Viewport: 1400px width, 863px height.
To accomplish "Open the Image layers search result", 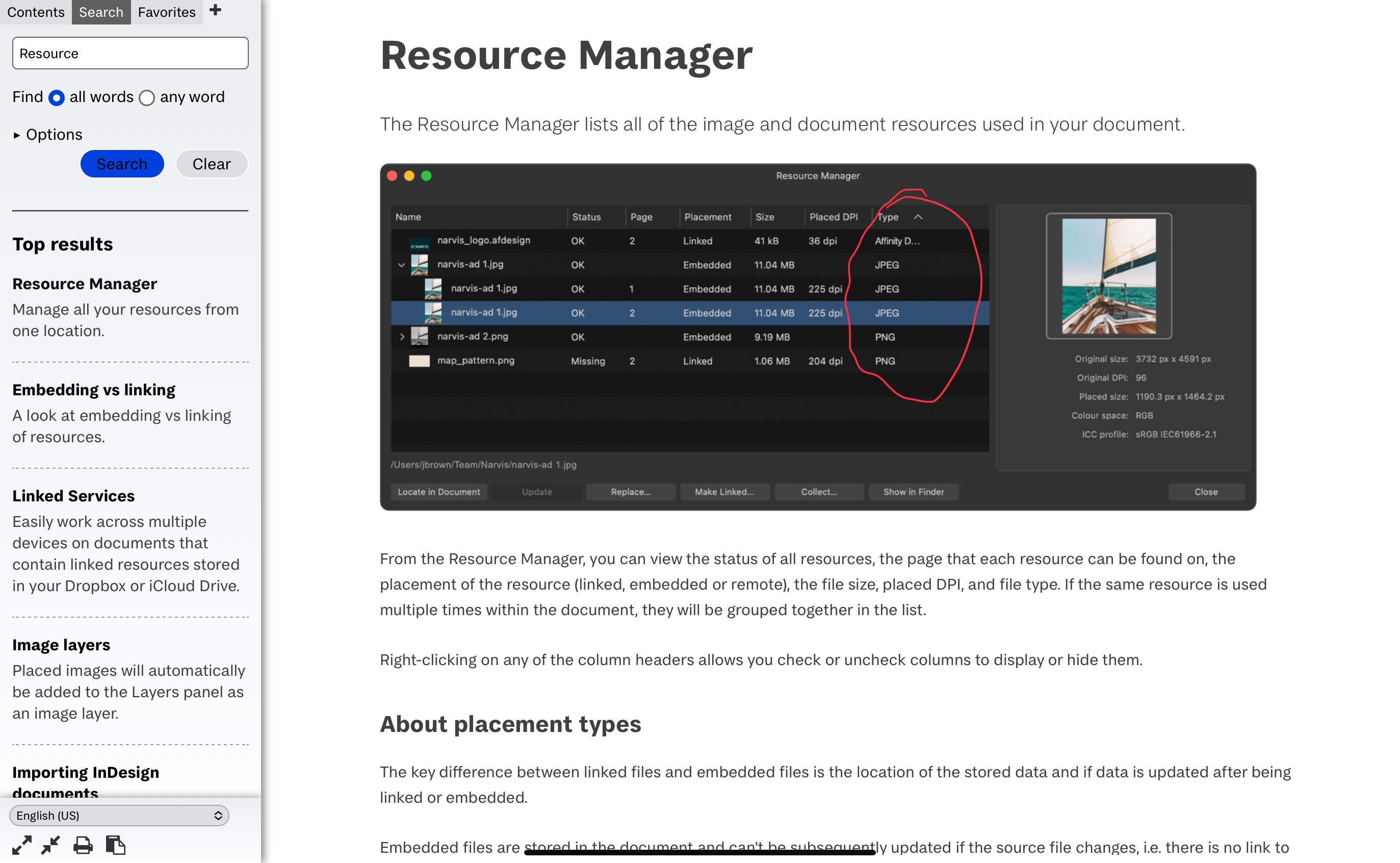I will (x=61, y=645).
